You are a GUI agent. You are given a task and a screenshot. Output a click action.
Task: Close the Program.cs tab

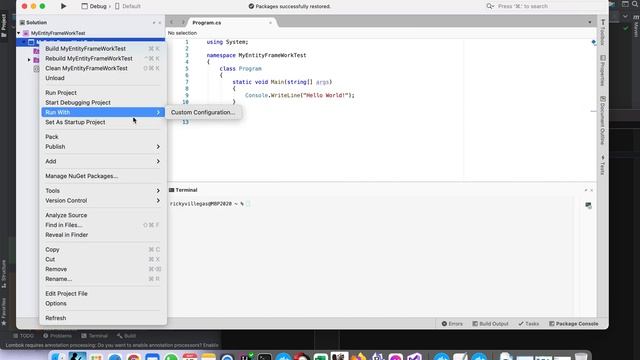pos(270,23)
